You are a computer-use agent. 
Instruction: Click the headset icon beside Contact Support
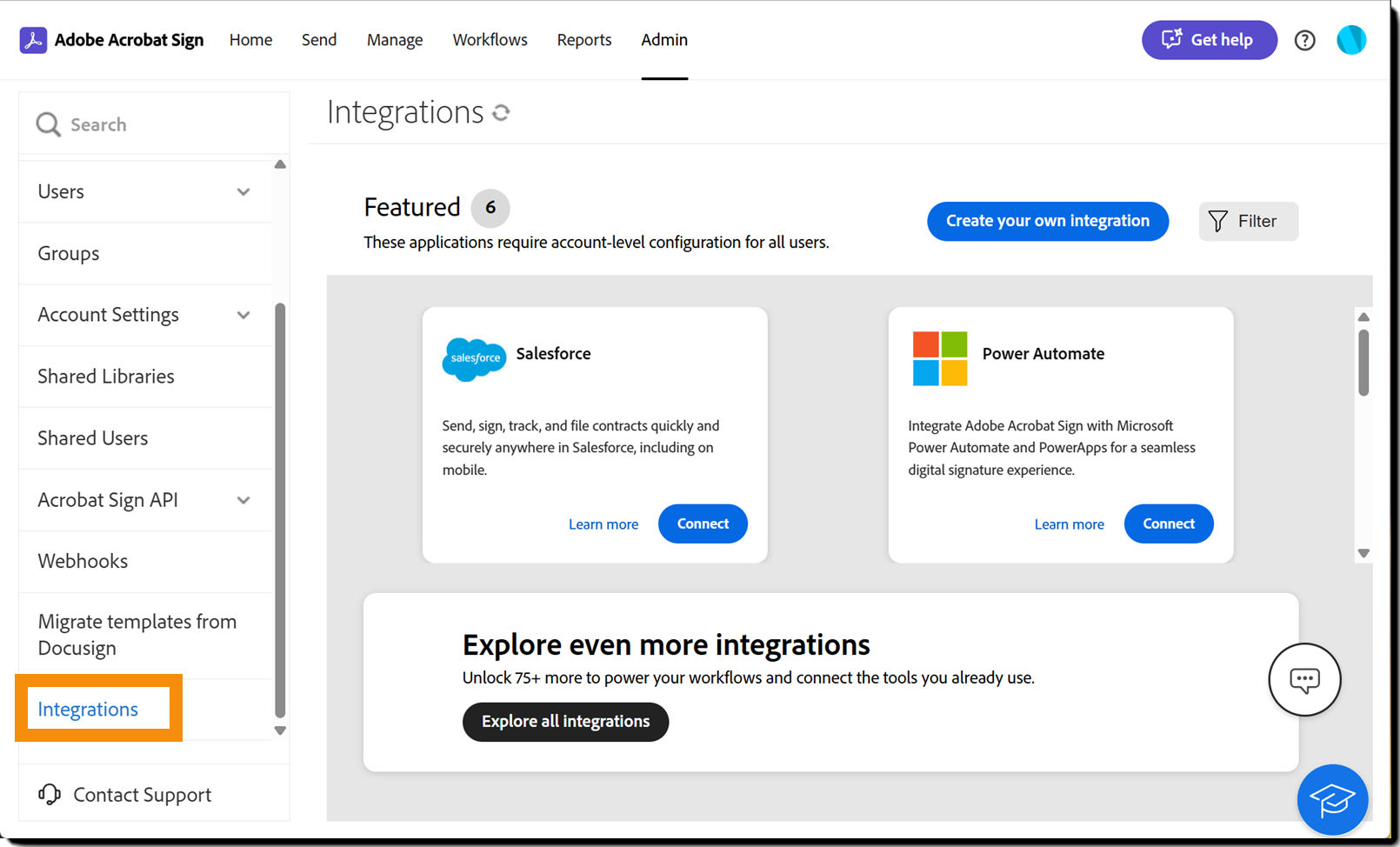[49, 794]
